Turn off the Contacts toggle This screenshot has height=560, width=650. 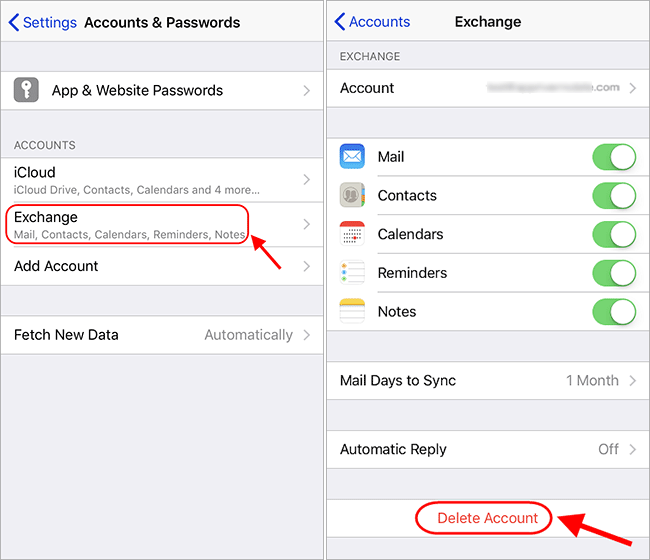pyautogui.click(x=614, y=195)
